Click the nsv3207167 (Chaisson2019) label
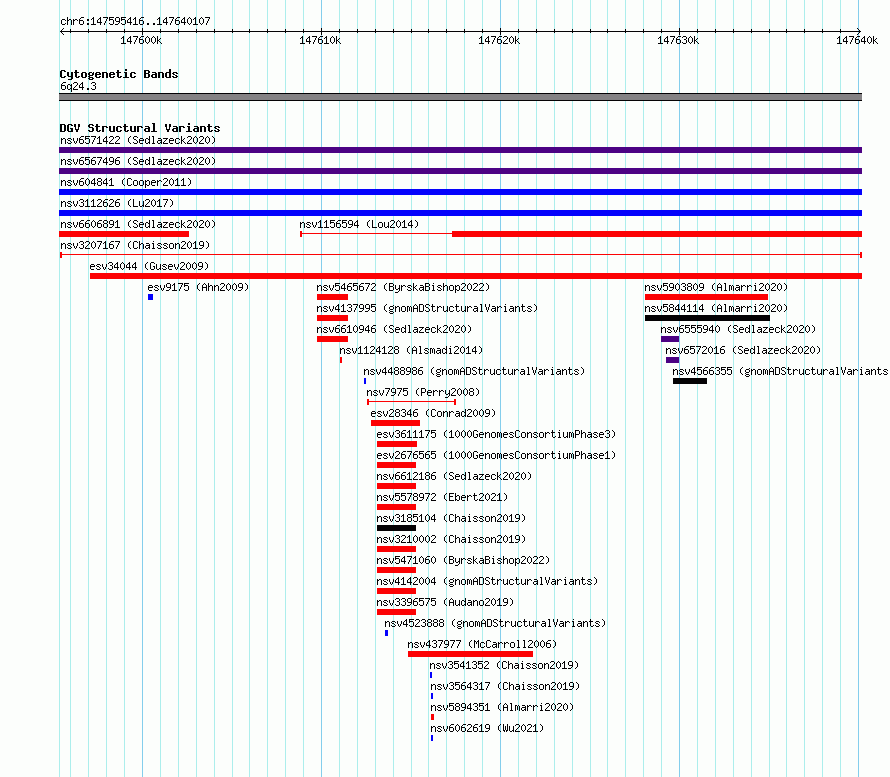890x777 pixels. tap(135, 245)
